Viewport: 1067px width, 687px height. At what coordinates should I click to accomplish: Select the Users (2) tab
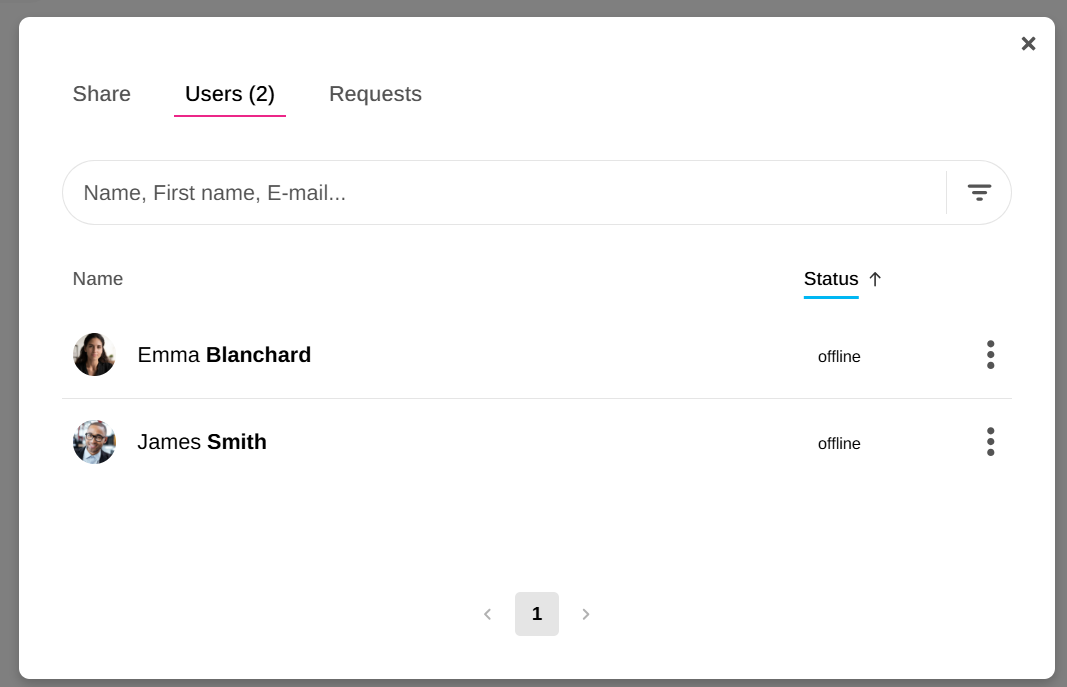[x=230, y=94]
